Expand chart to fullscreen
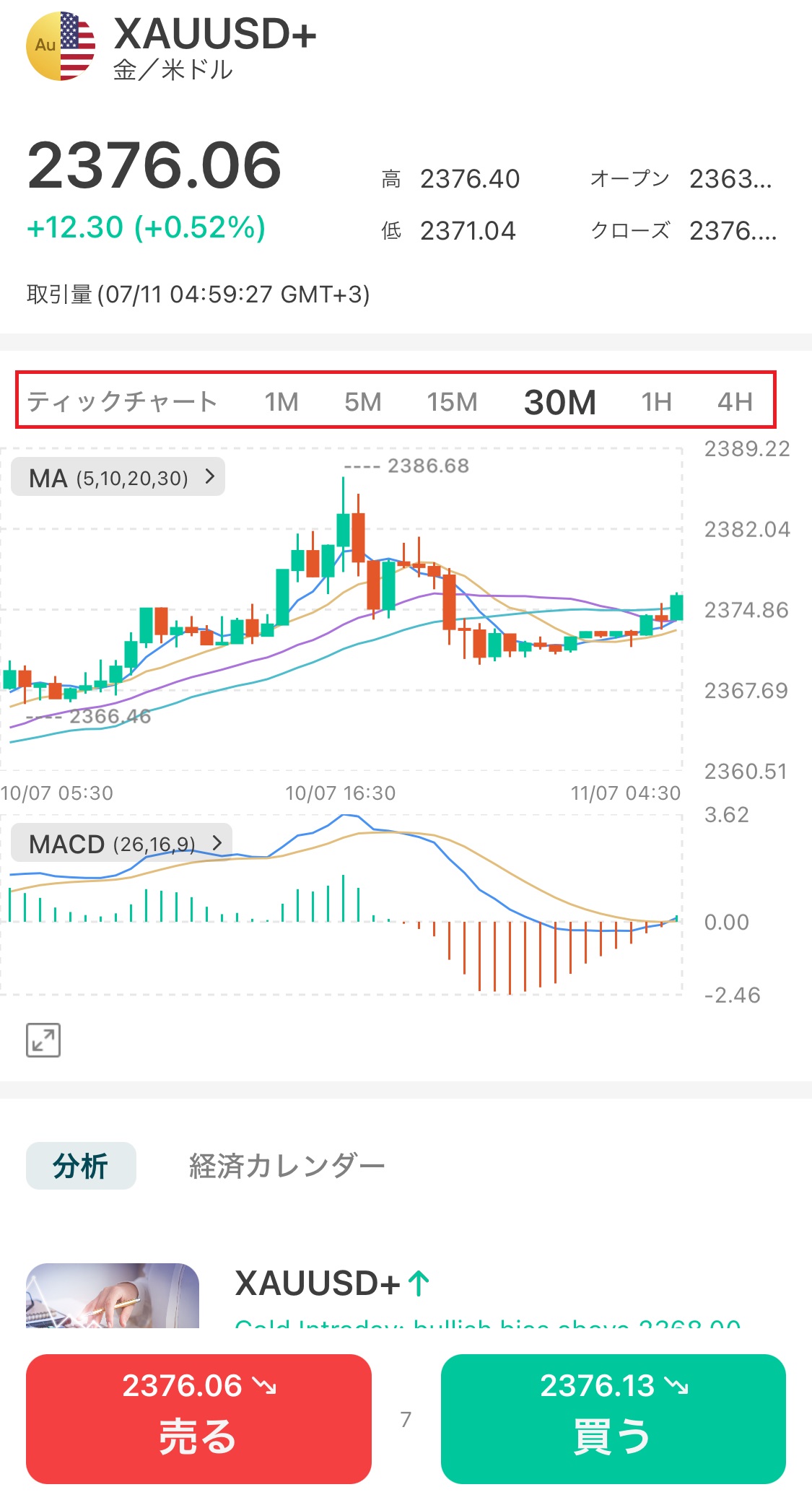 click(43, 1040)
